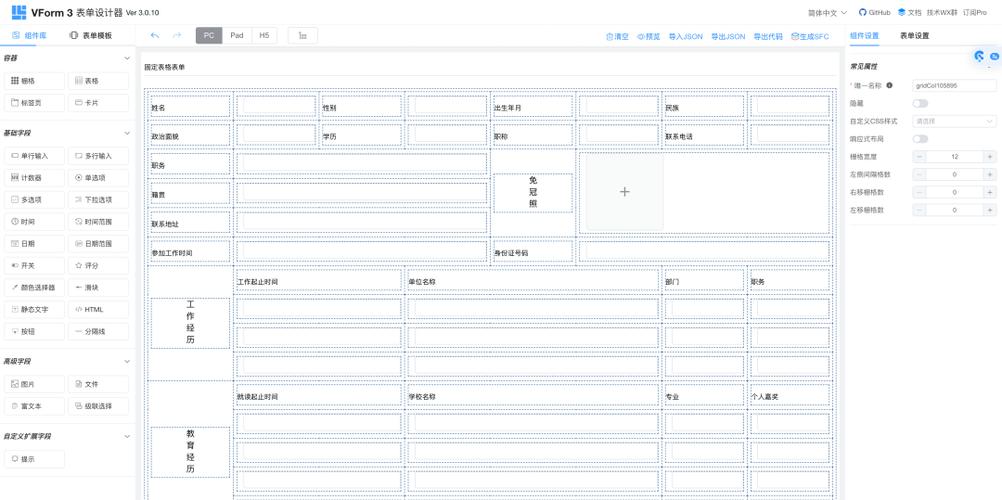Pick the 滑块 slider component
The height and width of the screenshot is (500, 1002).
[99, 287]
